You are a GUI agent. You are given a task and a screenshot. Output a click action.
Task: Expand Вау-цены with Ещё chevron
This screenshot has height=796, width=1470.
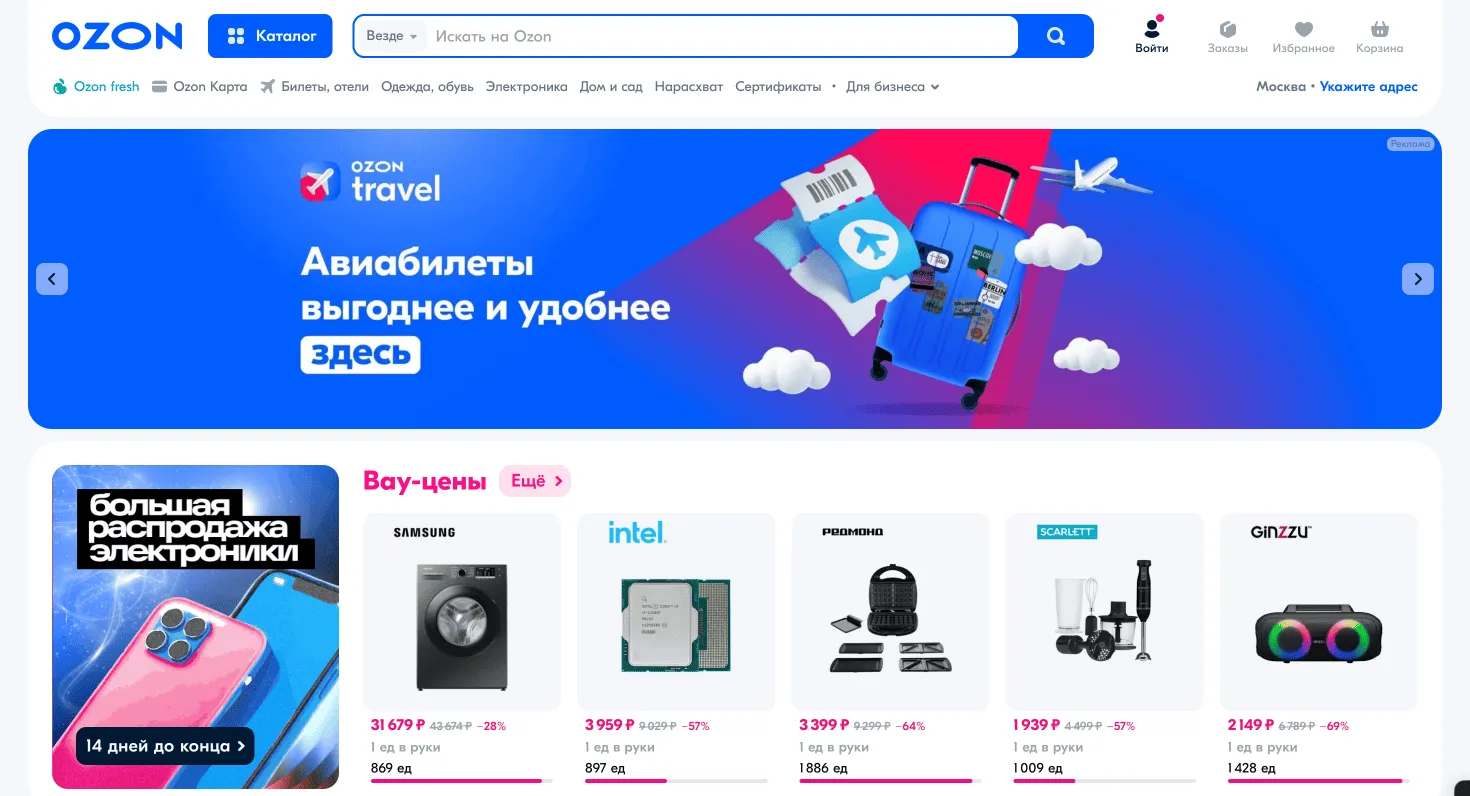click(x=535, y=481)
